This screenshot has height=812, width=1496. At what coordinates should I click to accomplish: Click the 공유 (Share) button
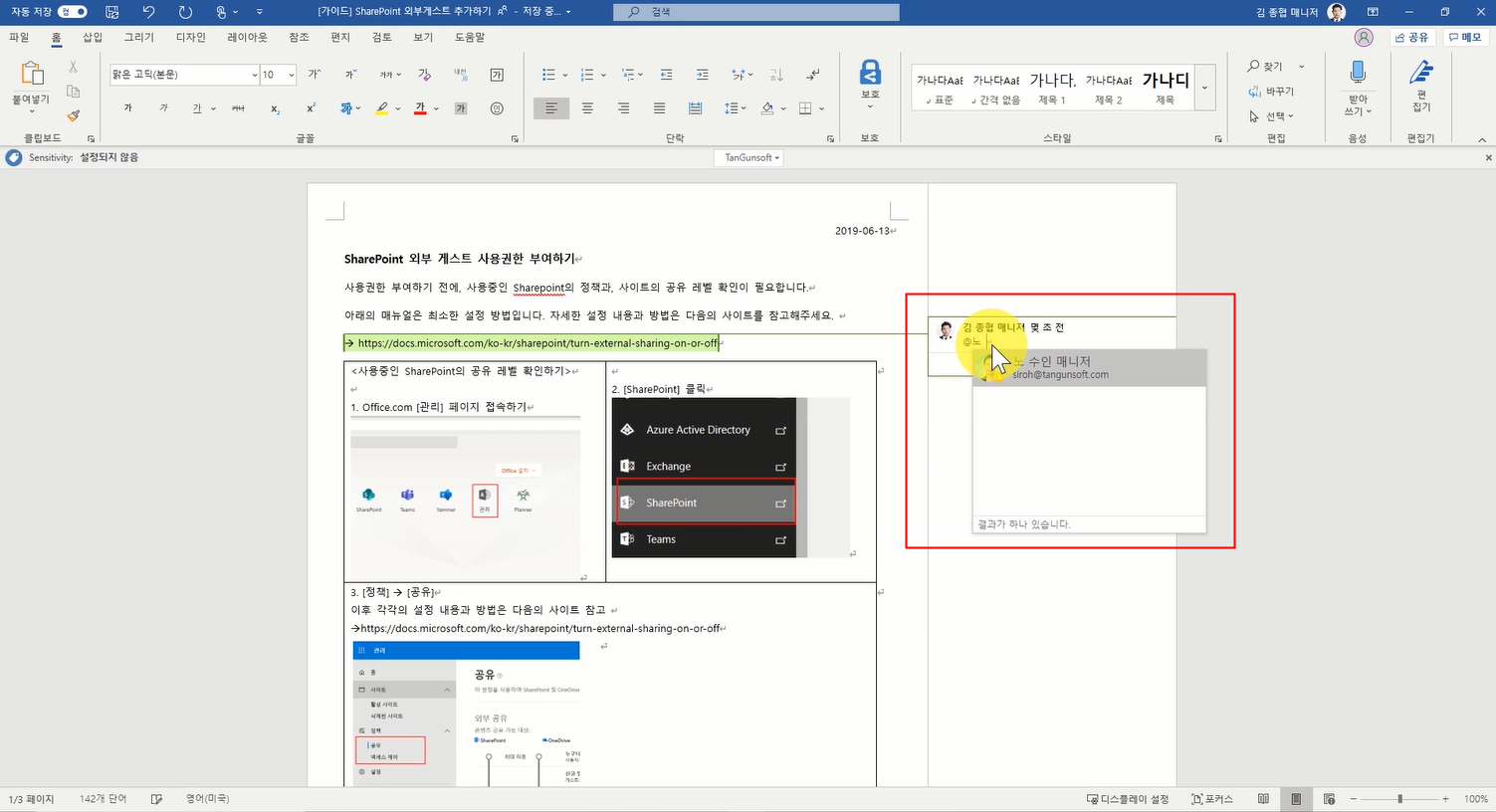1411,37
